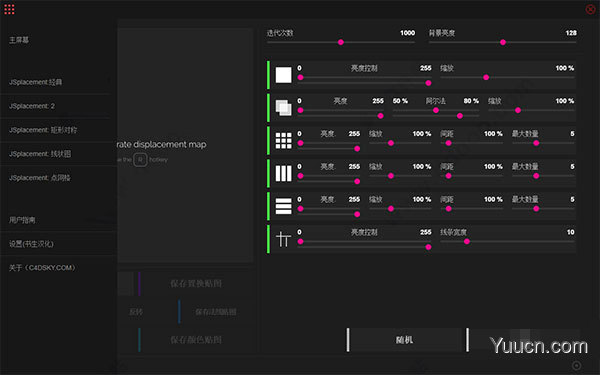Click the red circled X close icon
This screenshot has height=375, width=600.
[590, 9]
